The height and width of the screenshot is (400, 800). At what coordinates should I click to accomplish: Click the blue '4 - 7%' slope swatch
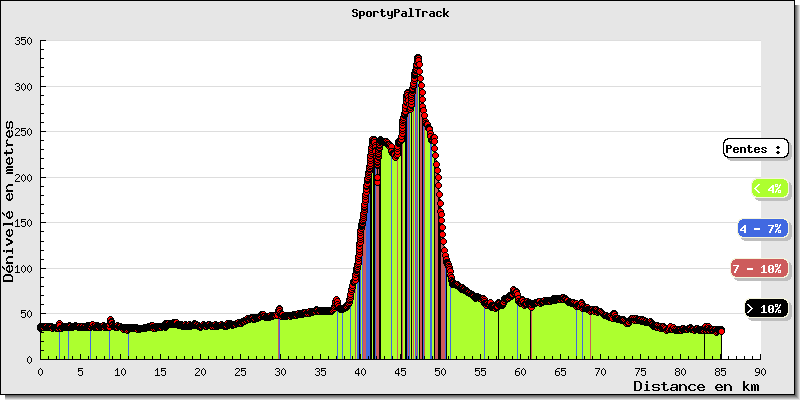tap(763, 229)
